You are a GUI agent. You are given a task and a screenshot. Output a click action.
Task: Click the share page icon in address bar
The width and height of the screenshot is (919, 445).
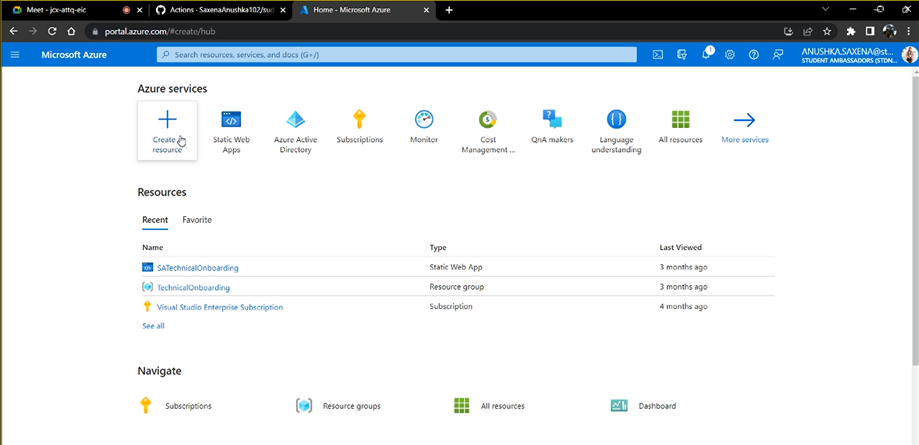coord(808,31)
